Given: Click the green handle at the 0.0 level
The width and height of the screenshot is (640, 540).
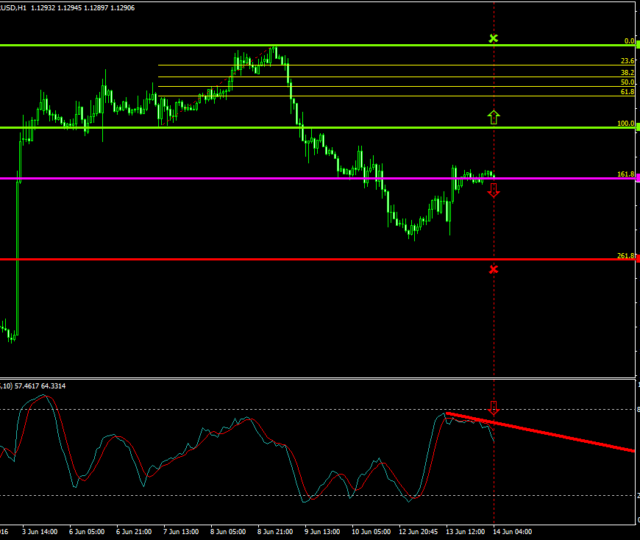Looking at the screenshot, I should 637,45.
